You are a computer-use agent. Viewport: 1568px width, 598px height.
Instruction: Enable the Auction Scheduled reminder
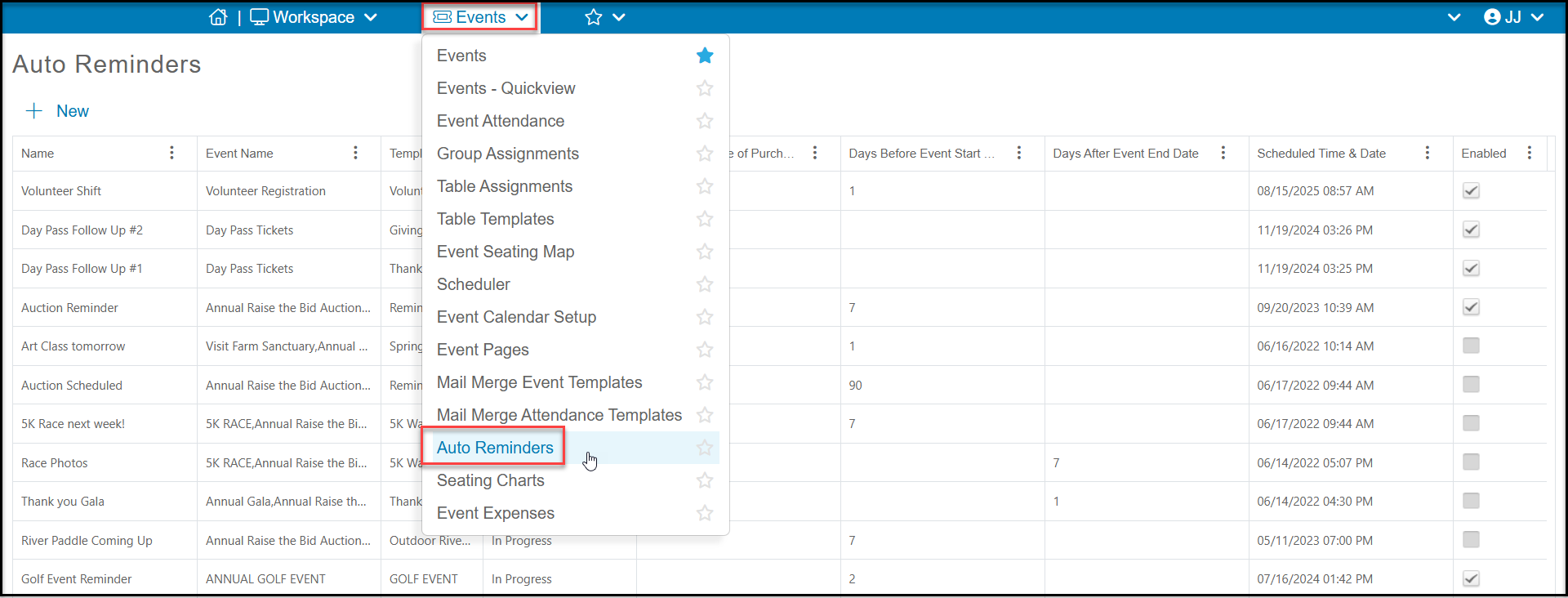click(x=1471, y=384)
